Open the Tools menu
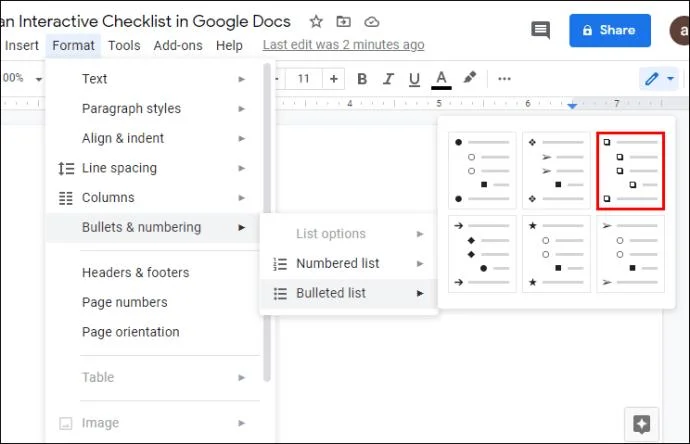The image size is (690, 444). click(x=124, y=45)
